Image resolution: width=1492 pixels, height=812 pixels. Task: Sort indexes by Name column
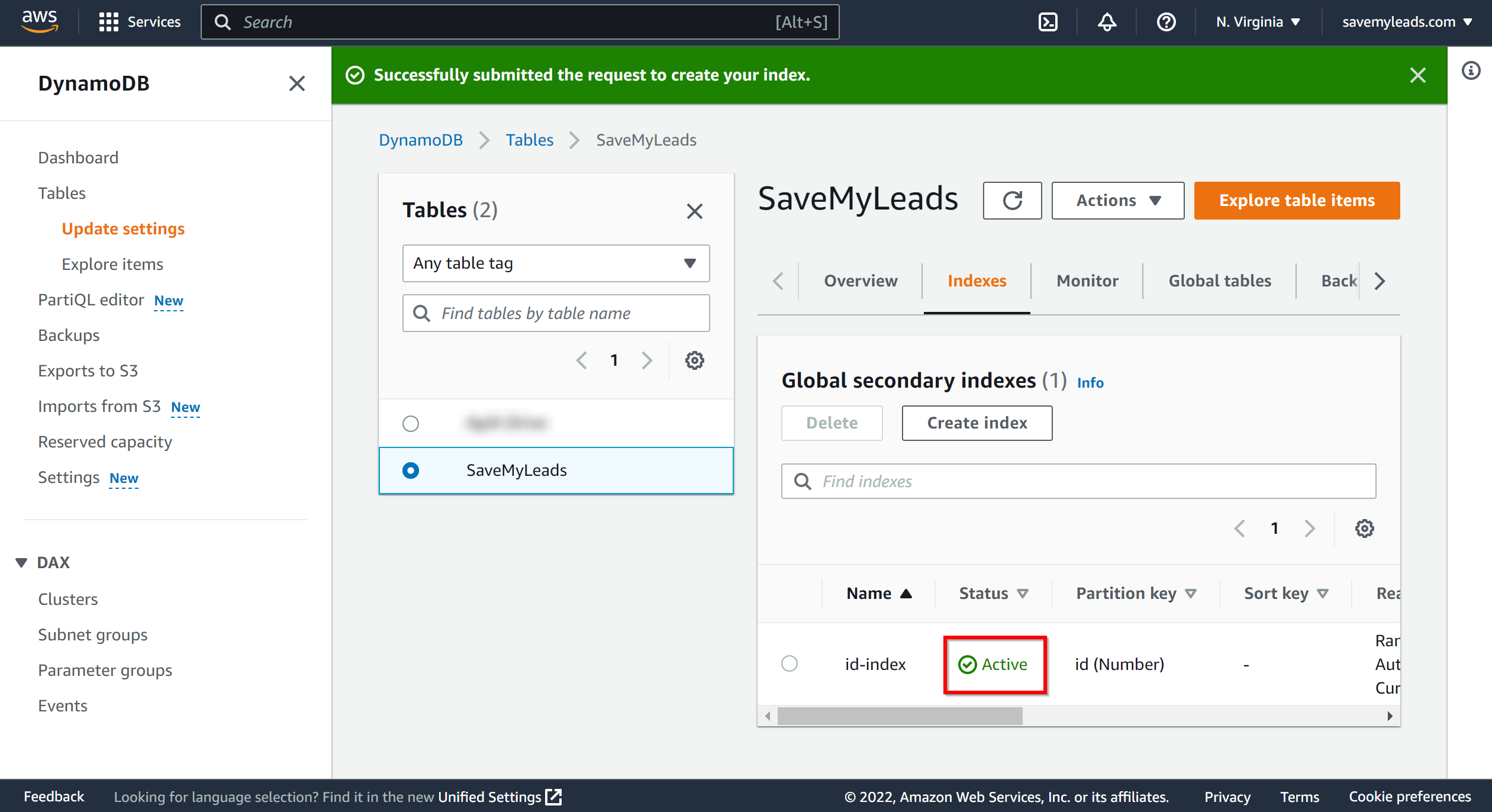tap(879, 593)
